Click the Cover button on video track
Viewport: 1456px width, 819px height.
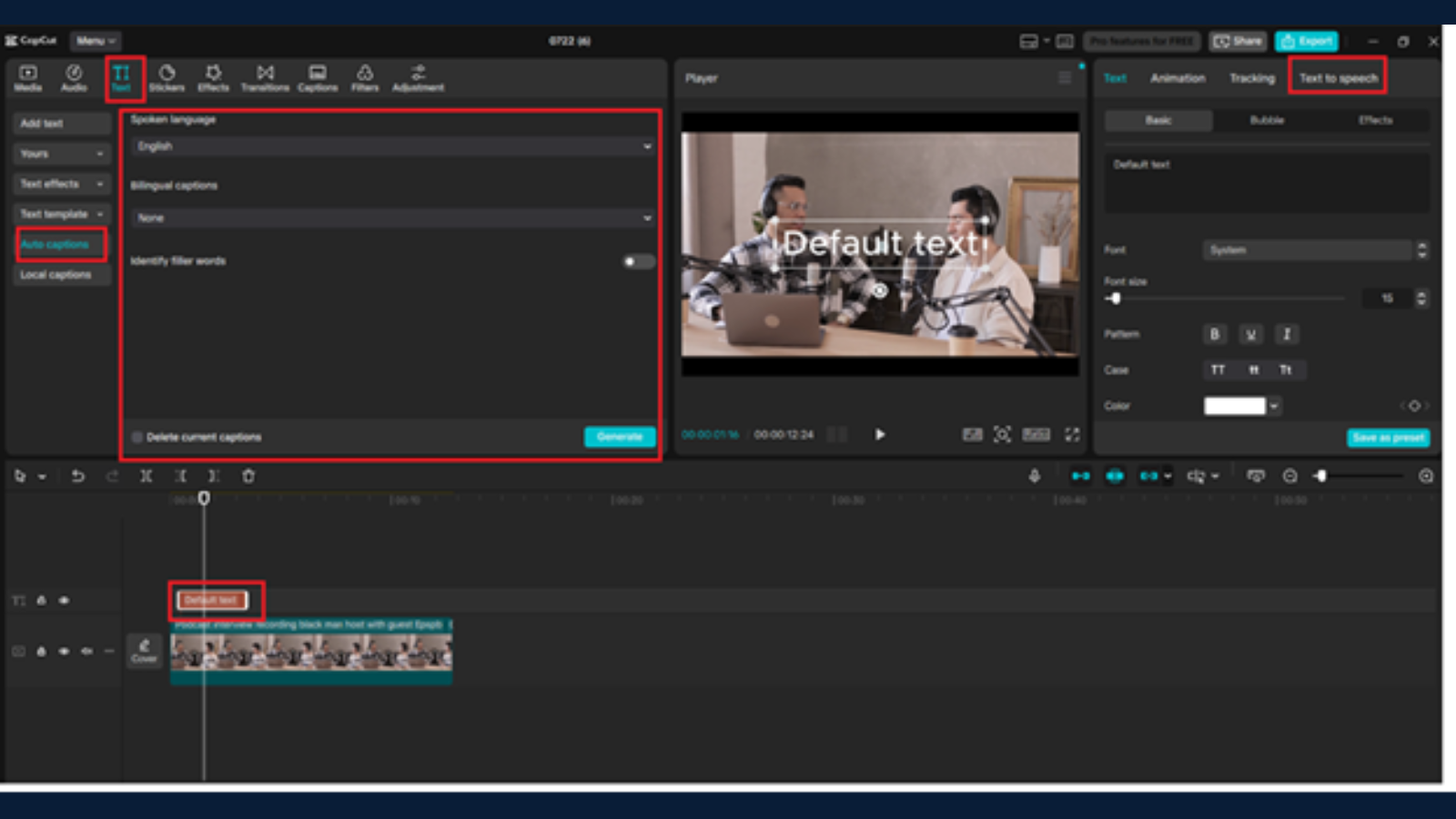pyautogui.click(x=144, y=650)
